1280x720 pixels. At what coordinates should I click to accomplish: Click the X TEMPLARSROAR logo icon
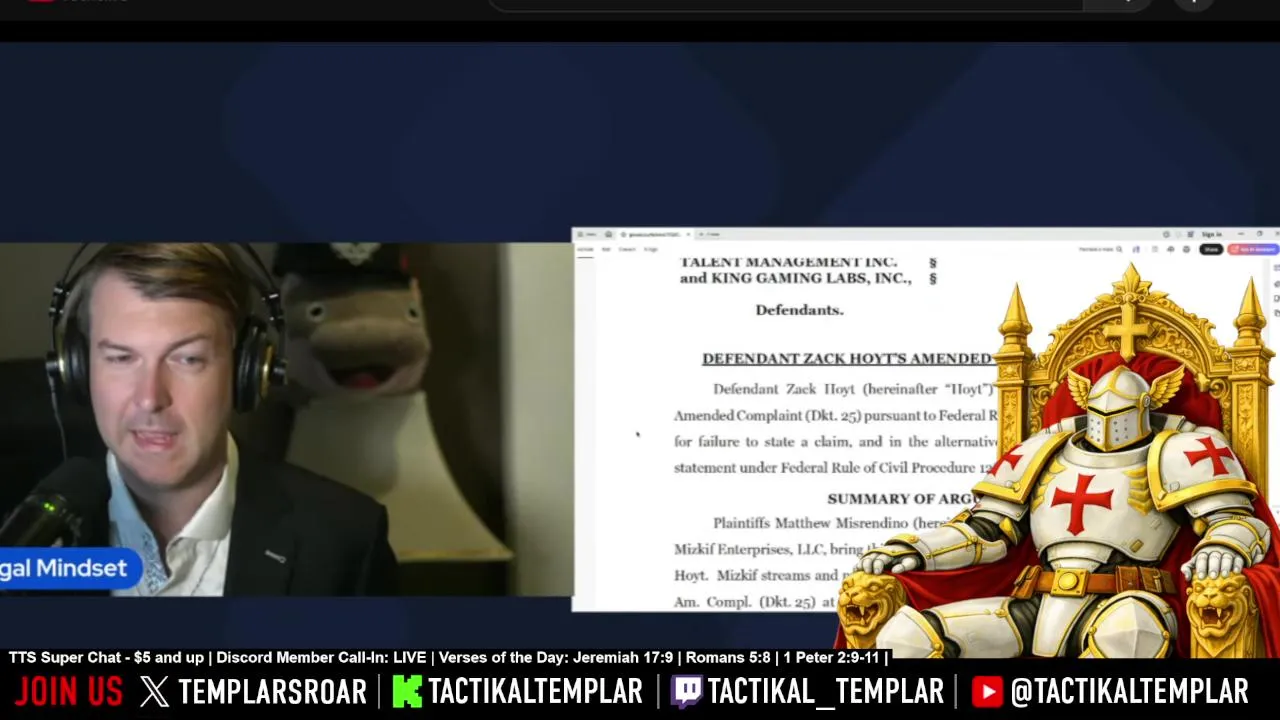coord(155,691)
